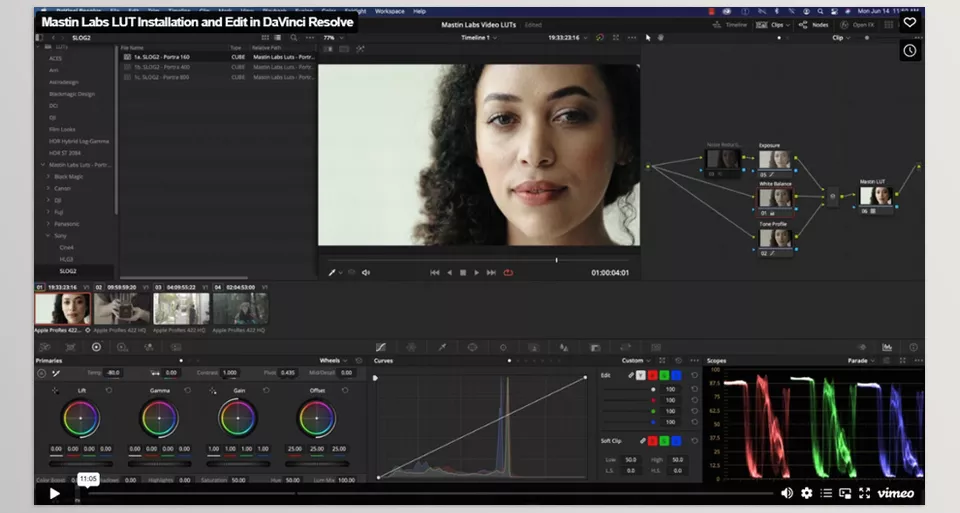Screen dimensions: 960x513
Task: Collapse the Sony LUT folder
Action: point(48,236)
